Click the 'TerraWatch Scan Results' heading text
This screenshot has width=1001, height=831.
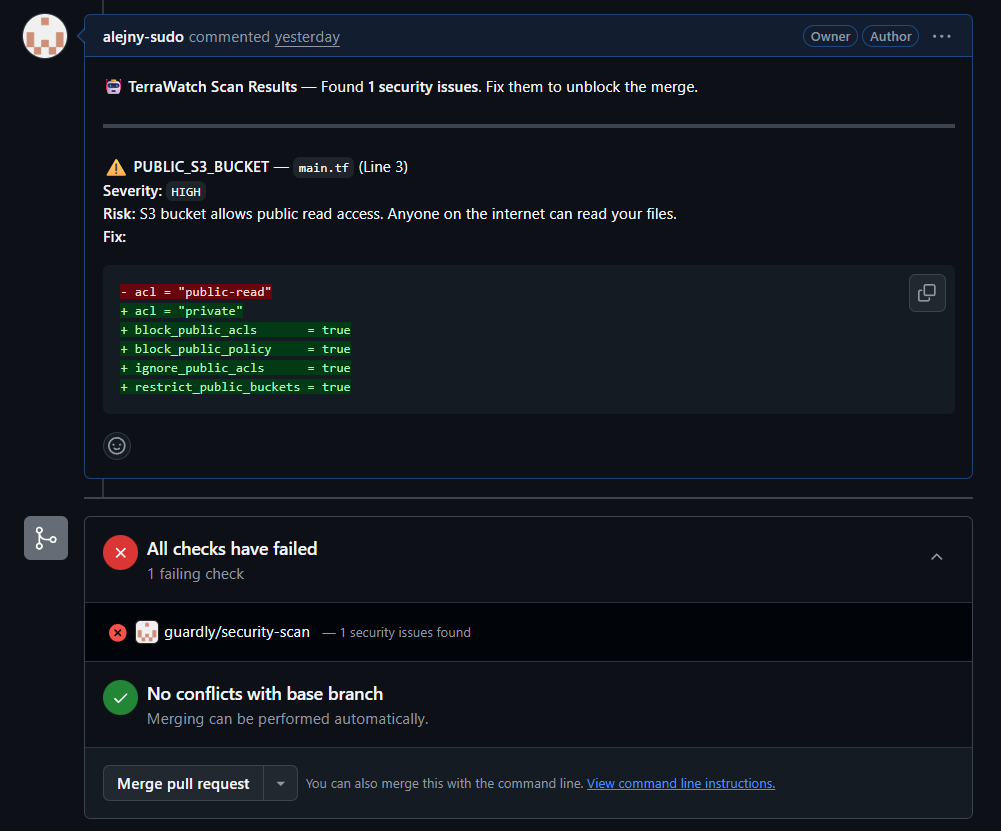point(213,87)
